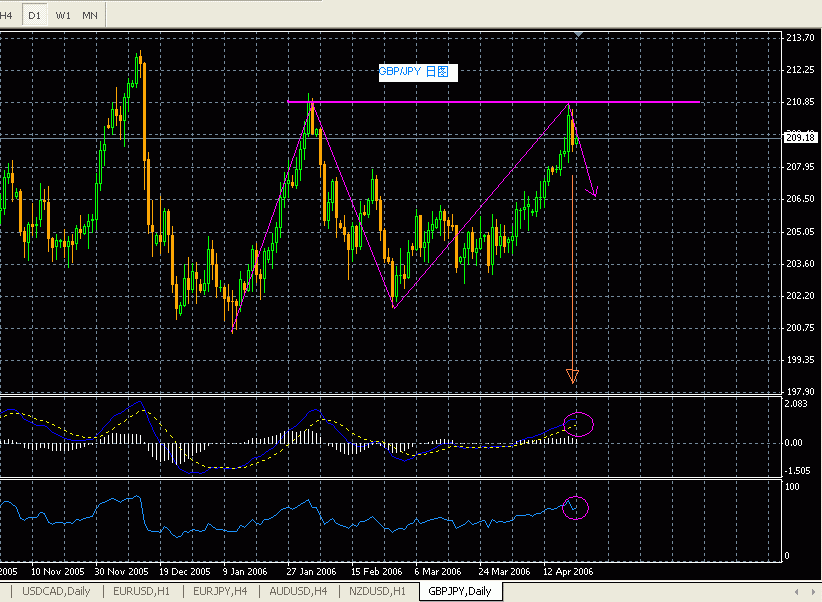Click the magenta ellipse on the MACD panel
Screen dimensions: 822x602
[x=578, y=424]
